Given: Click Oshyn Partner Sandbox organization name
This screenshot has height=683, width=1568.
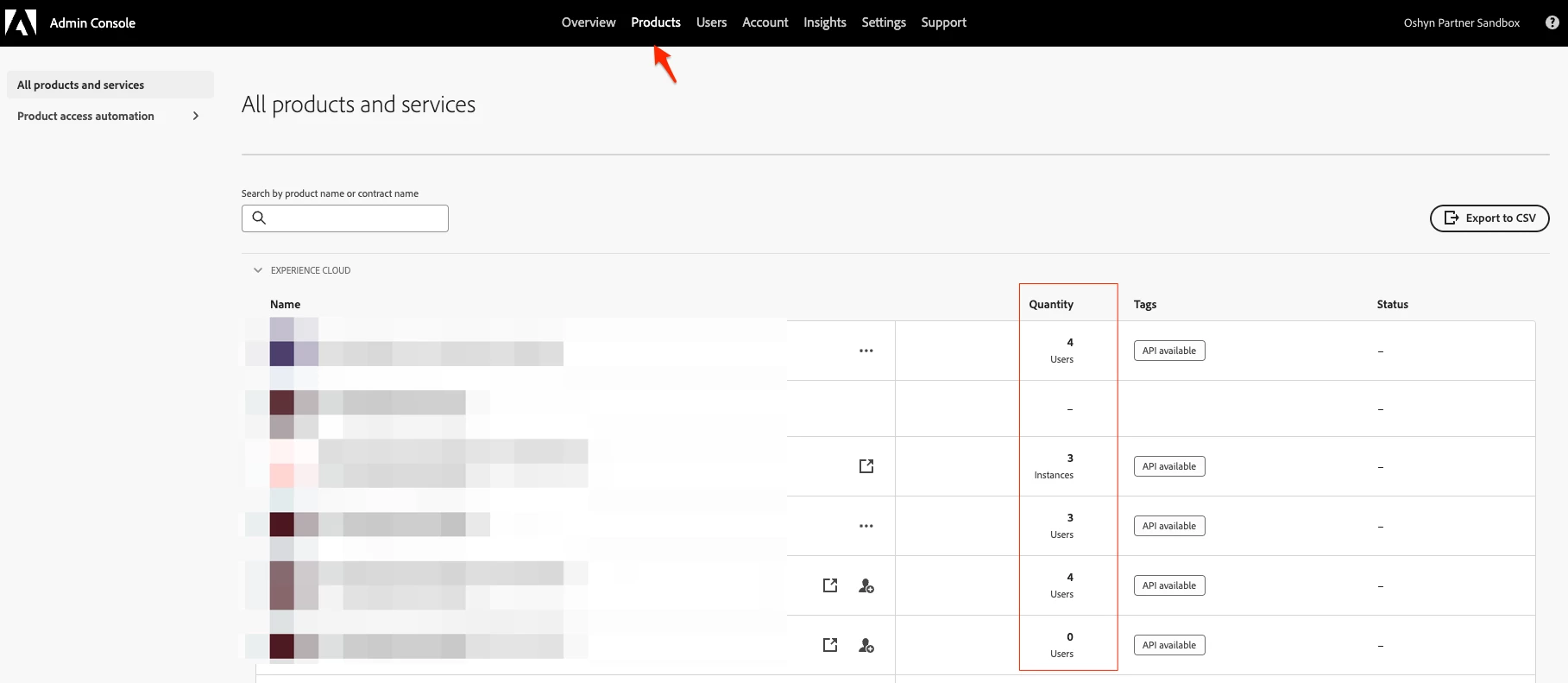Looking at the screenshot, I should [x=1462, y=23].
